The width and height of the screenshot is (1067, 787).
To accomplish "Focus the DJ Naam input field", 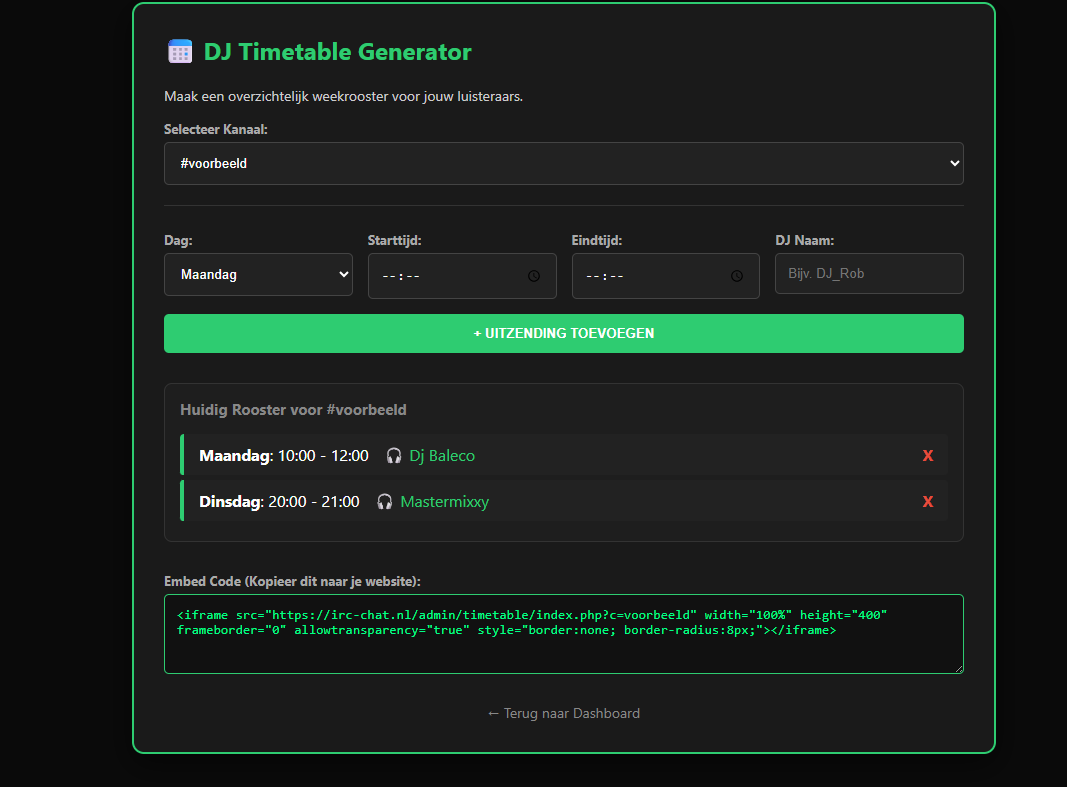I will pos(869,273).
